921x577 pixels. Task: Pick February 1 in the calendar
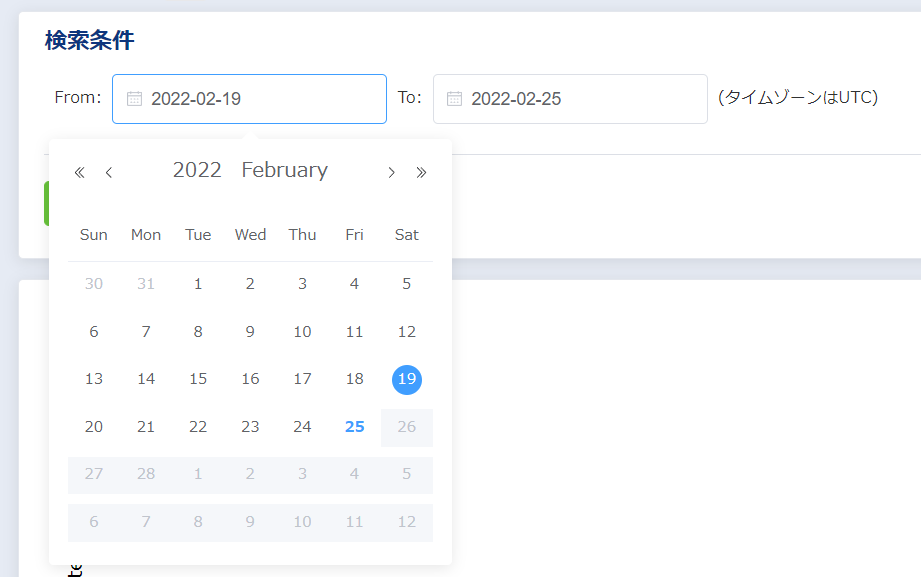[x=198, y=284]
